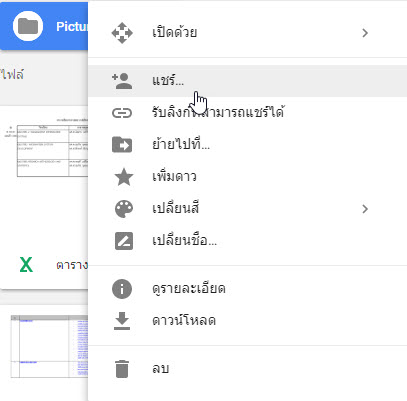Screen dimensions: 407x401
Task: Click the download arrow icon
Action: (x=122, y=321)
